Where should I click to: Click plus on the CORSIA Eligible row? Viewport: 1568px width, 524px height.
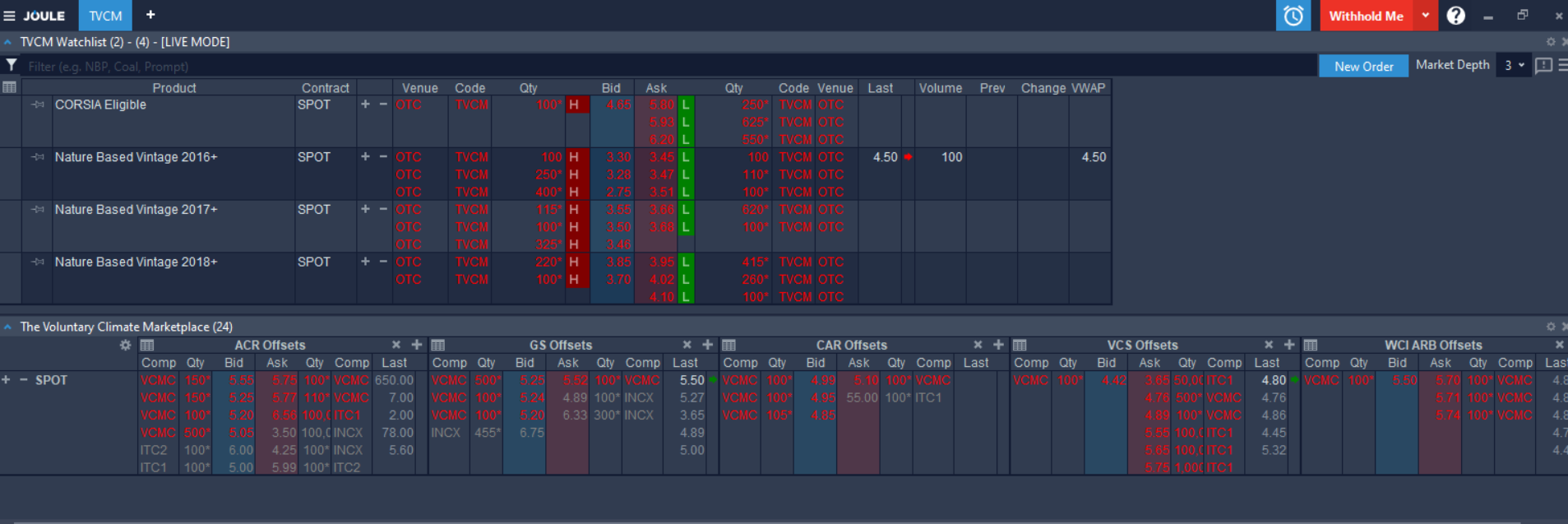365,104
